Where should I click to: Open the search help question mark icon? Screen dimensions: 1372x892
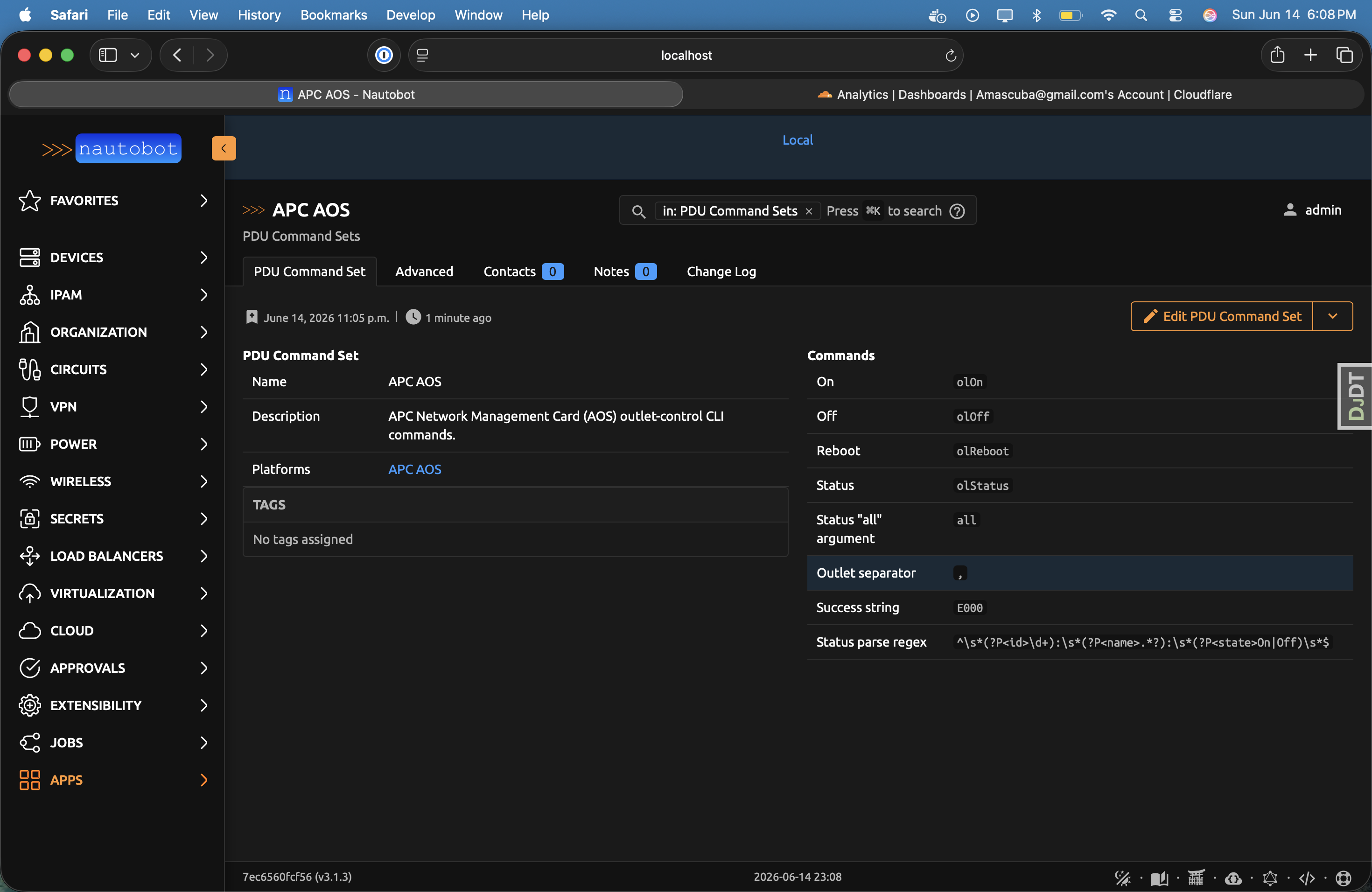(x=957, y=211)
